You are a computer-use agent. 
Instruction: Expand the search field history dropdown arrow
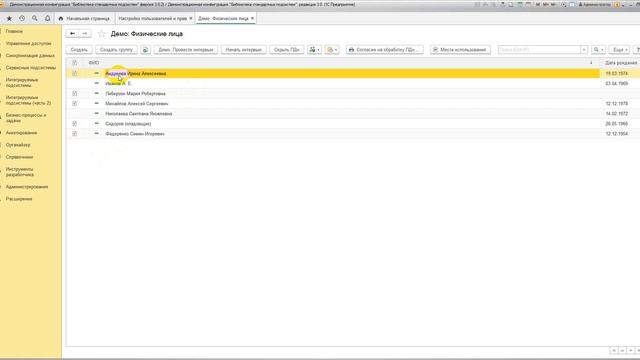point(584,50)
